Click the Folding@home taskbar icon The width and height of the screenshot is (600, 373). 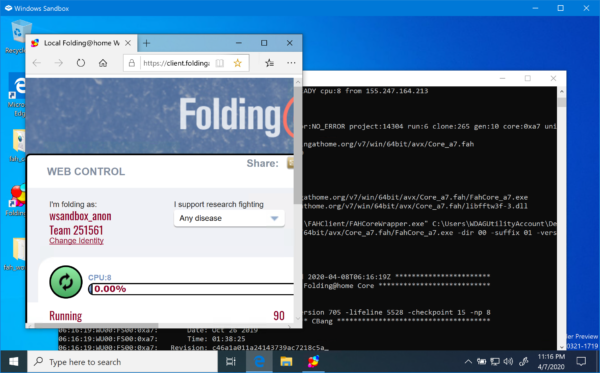313,361
